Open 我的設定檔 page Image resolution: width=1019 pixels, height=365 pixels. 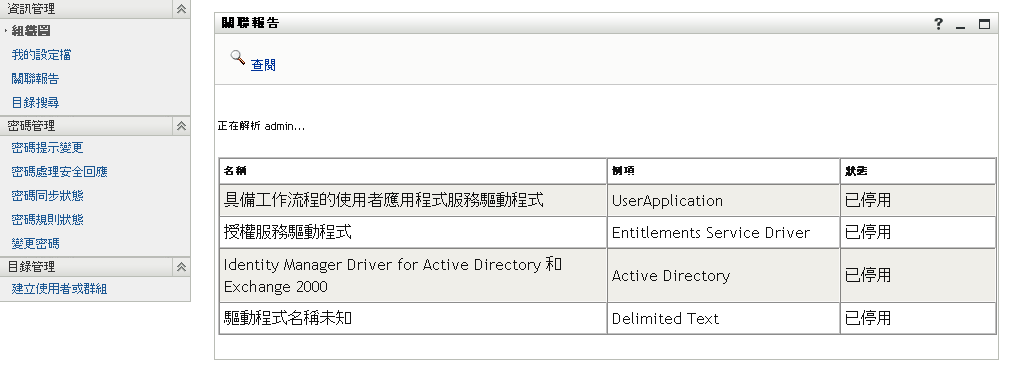click(42, 55)
